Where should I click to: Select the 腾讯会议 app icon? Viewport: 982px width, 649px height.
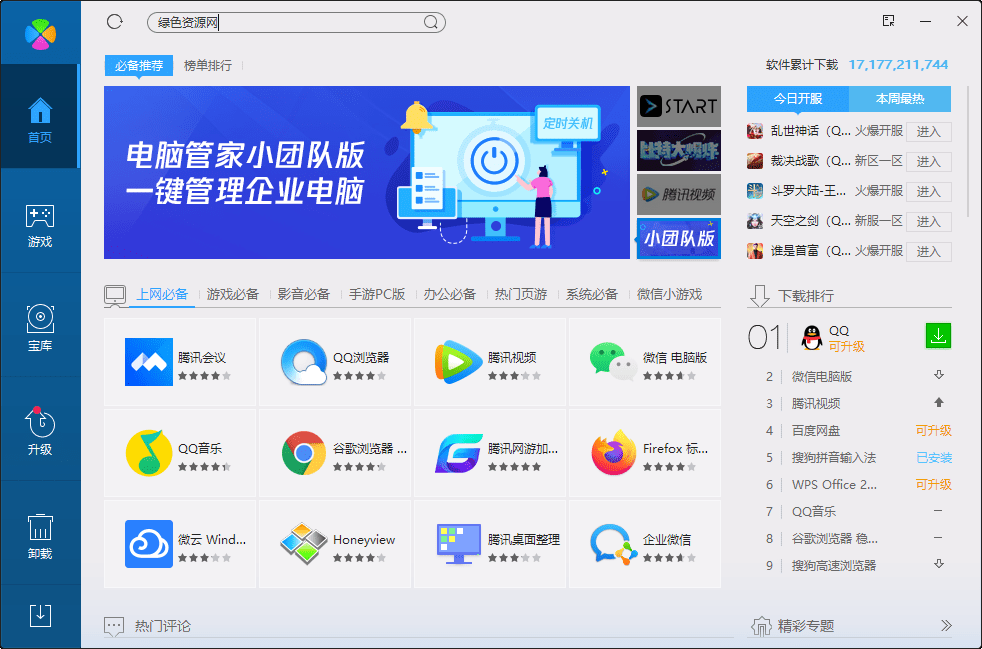[x=149, y=359]
